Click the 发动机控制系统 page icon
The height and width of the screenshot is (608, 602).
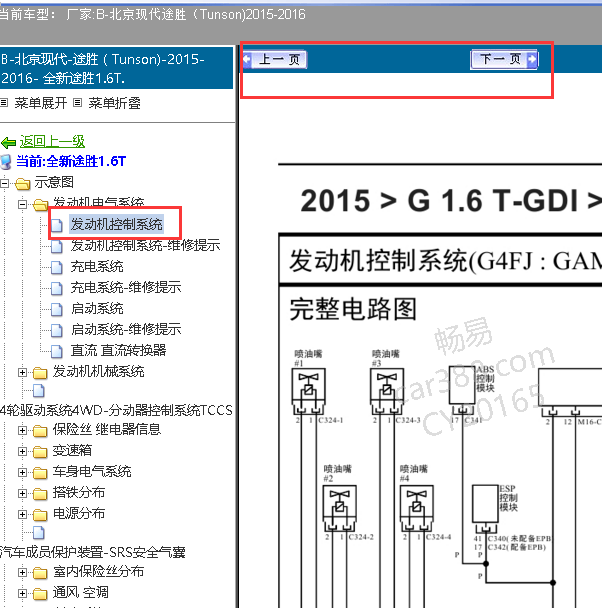(57, 225)
